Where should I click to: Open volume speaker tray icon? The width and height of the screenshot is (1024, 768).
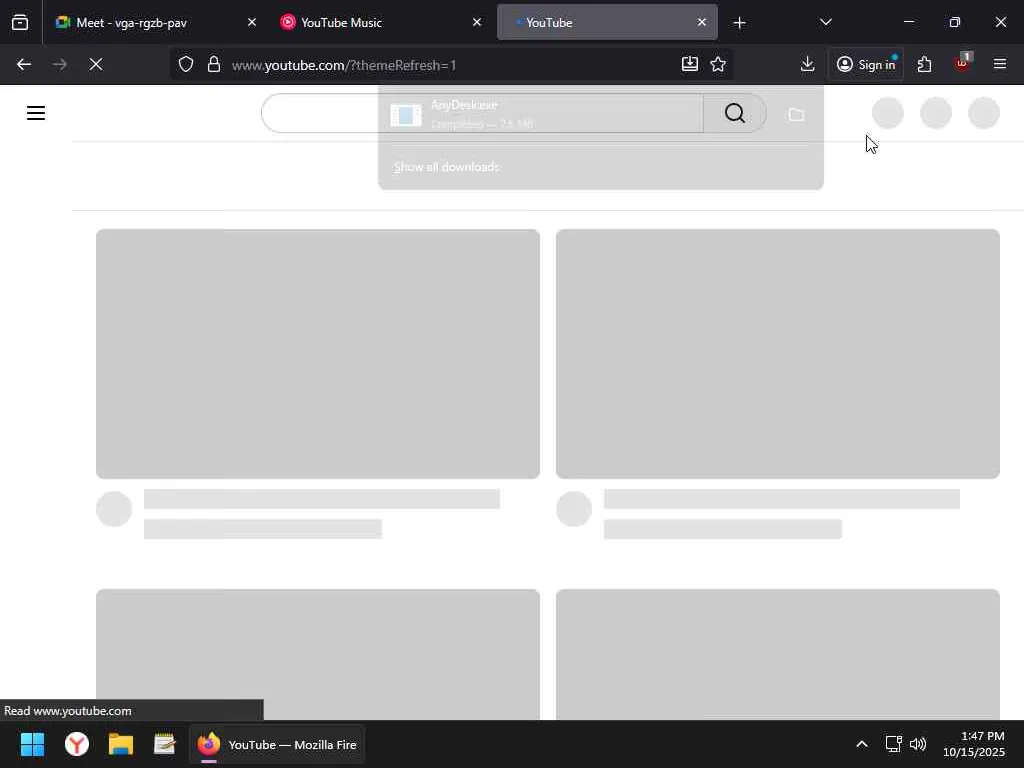tap(918, 744)
